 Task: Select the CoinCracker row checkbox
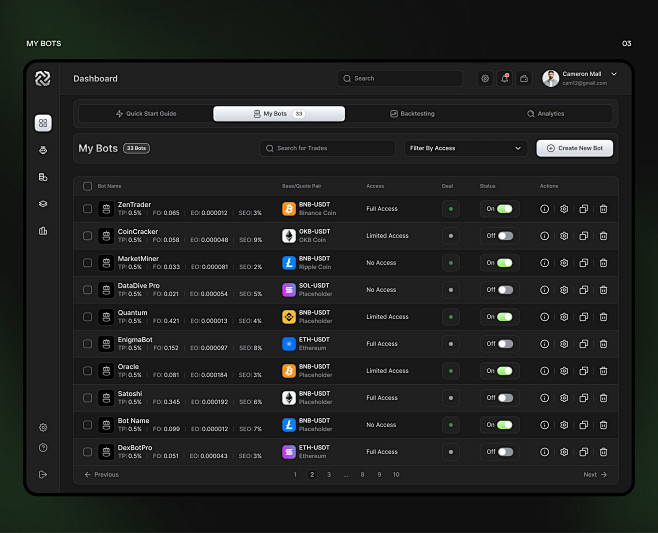pos(87,236)
